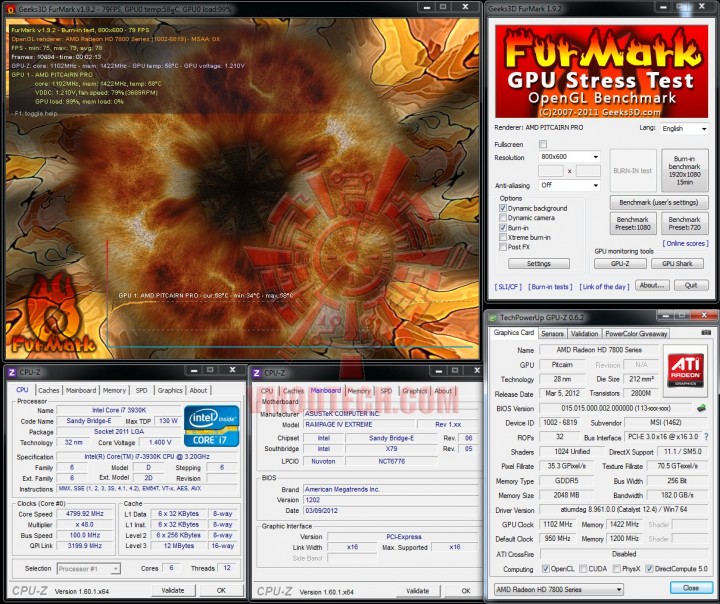Open PowerColor Giveaway tab in GPU-Z
Image resolution: width=720 pixels, height=604 pixels.
[636, 334]
